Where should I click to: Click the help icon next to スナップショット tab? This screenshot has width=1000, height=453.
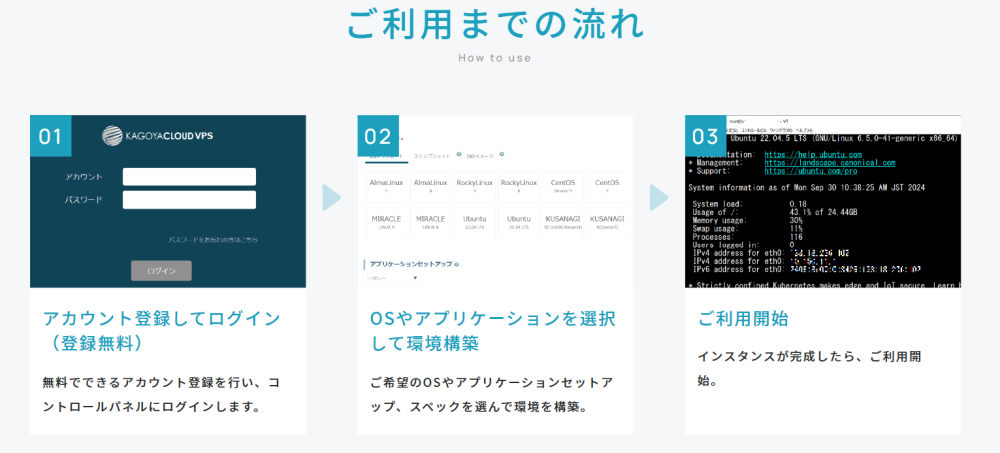[x=458, y=155]
